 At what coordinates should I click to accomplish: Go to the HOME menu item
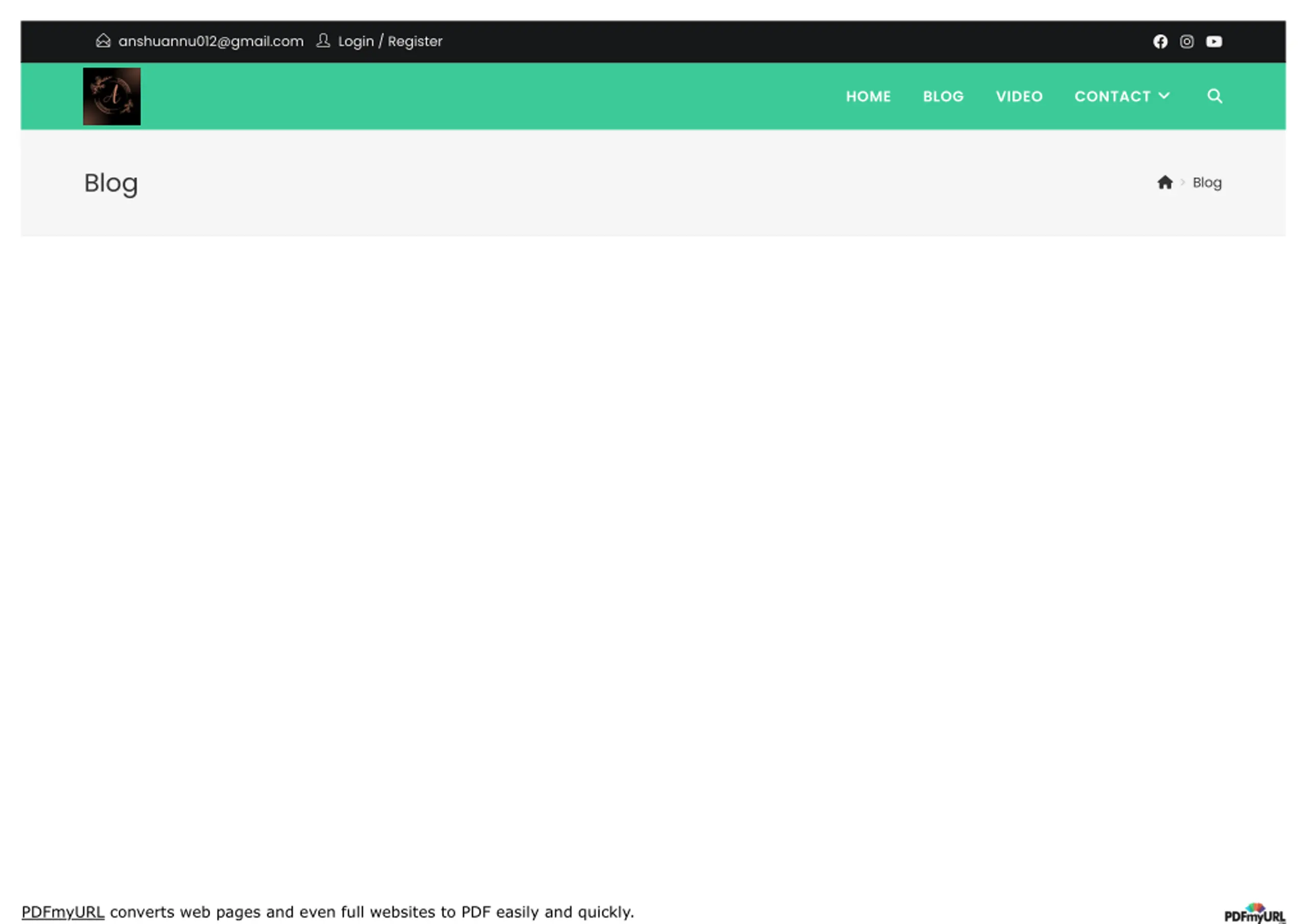(868, 96)
